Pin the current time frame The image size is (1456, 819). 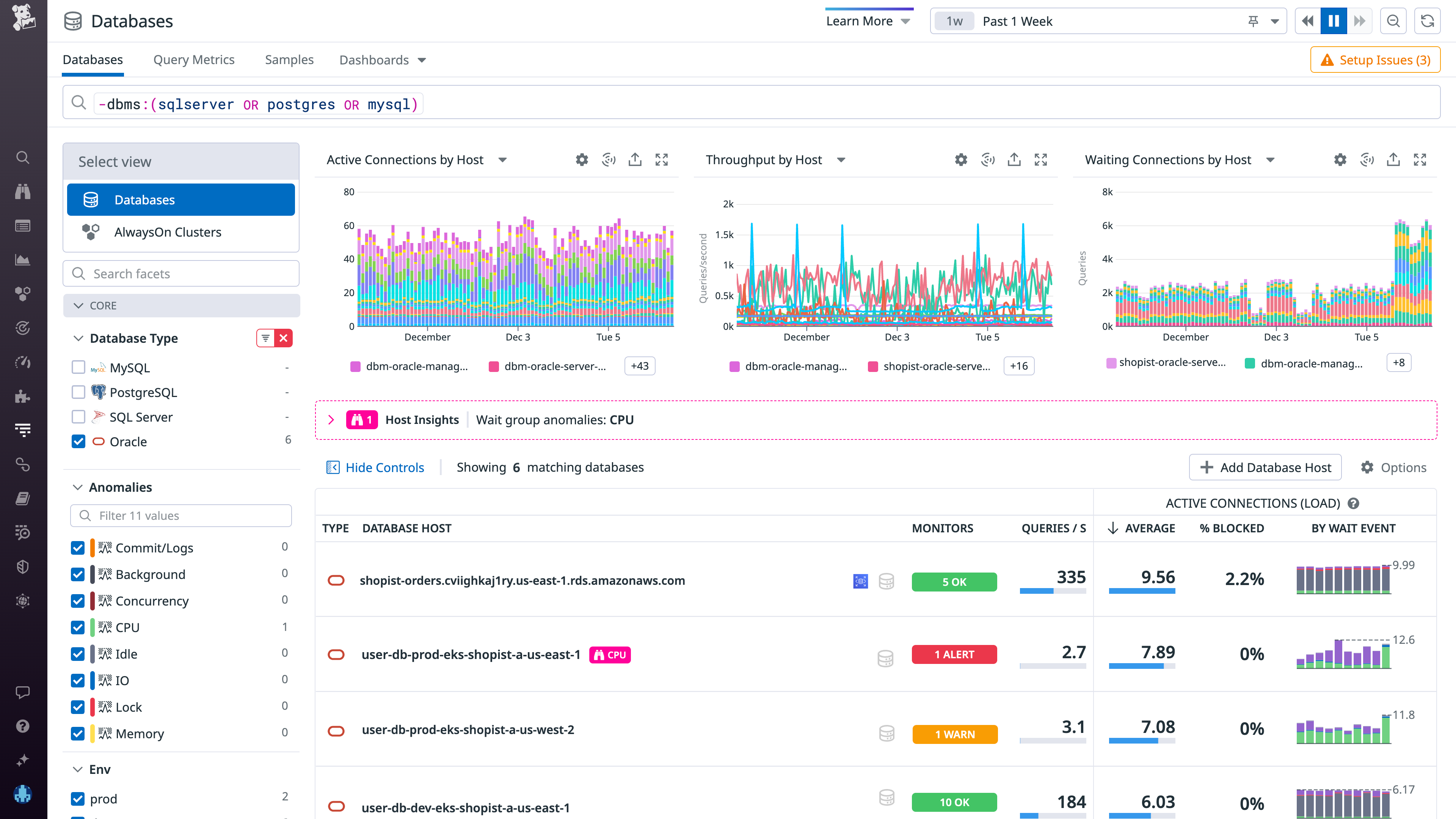pos(1253,21)
